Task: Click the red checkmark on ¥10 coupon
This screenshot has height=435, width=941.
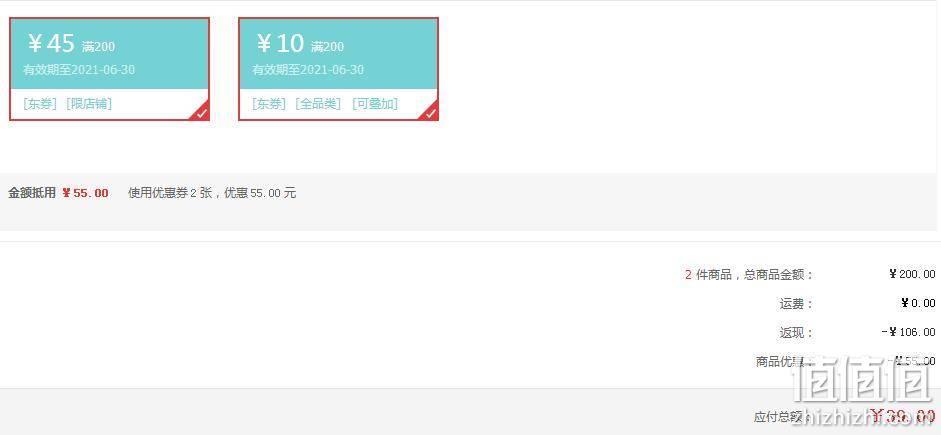Action: 431,113
